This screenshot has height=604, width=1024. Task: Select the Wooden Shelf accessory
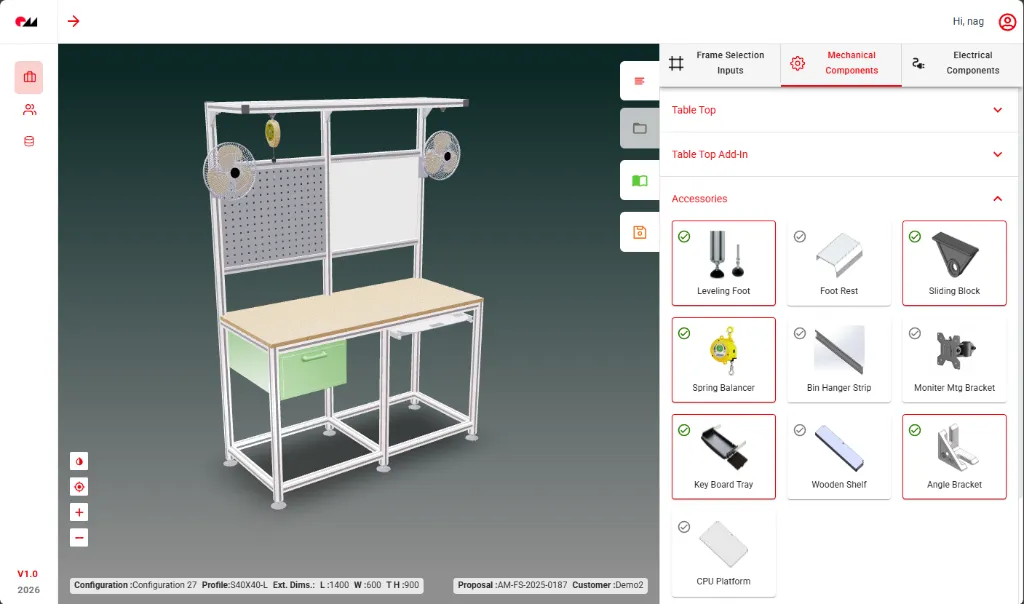tap(838, 456)
